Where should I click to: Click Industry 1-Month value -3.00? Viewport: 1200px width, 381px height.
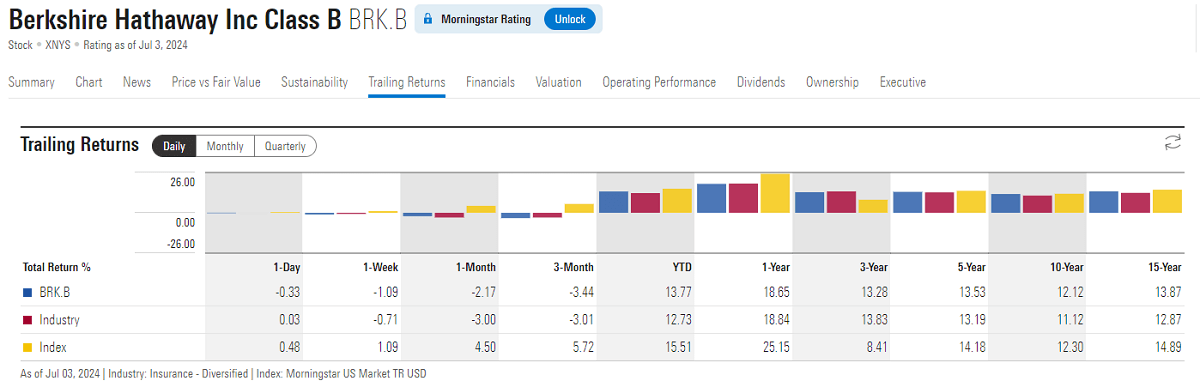point(483,320)
